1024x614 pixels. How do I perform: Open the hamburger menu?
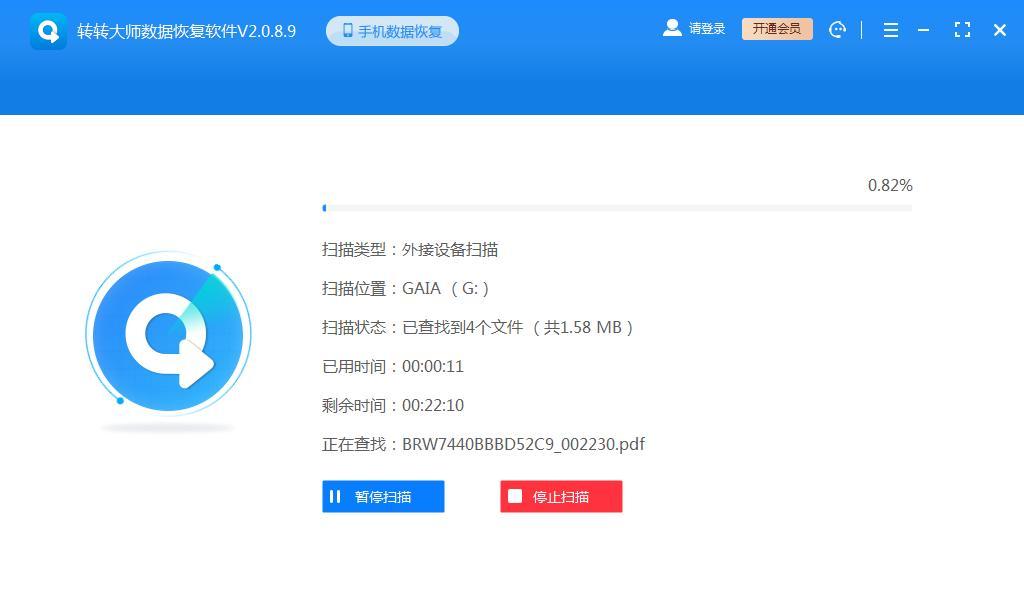pyautogui.click(x=891, y=29)
